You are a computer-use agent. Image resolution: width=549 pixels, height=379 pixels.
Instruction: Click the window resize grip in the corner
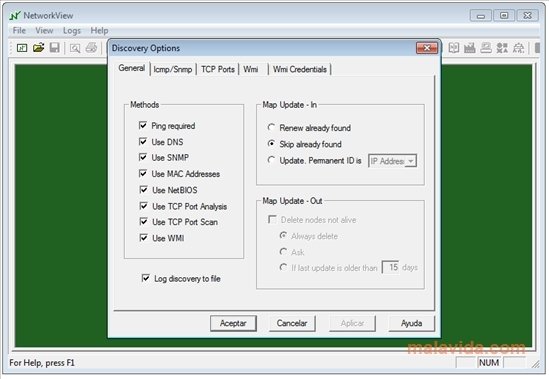pyautogui.click(x=536, y=364)
